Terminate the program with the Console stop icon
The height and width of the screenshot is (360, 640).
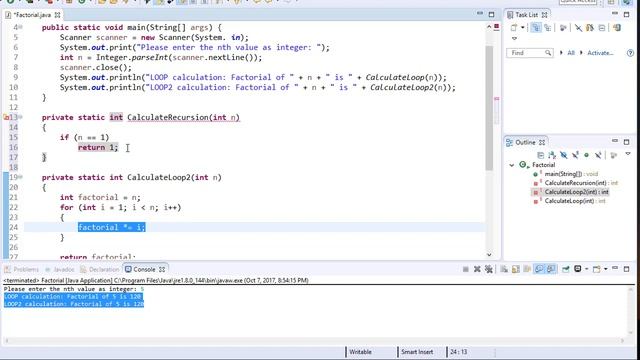pyautogui.click(x=465, y=269)
